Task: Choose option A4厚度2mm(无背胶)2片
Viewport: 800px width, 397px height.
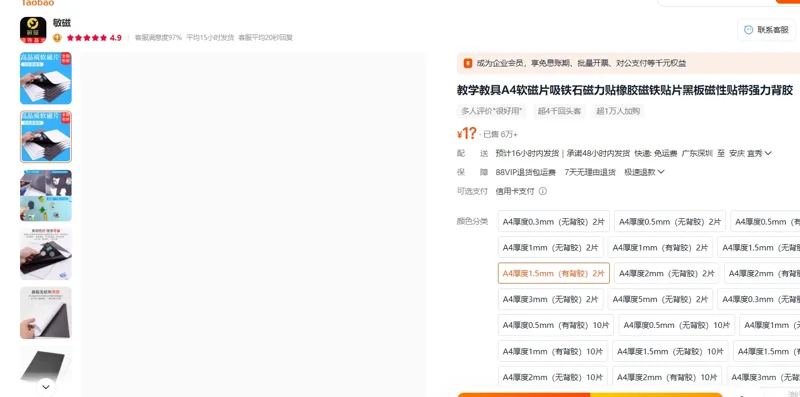Action: [x=667, y=274]
